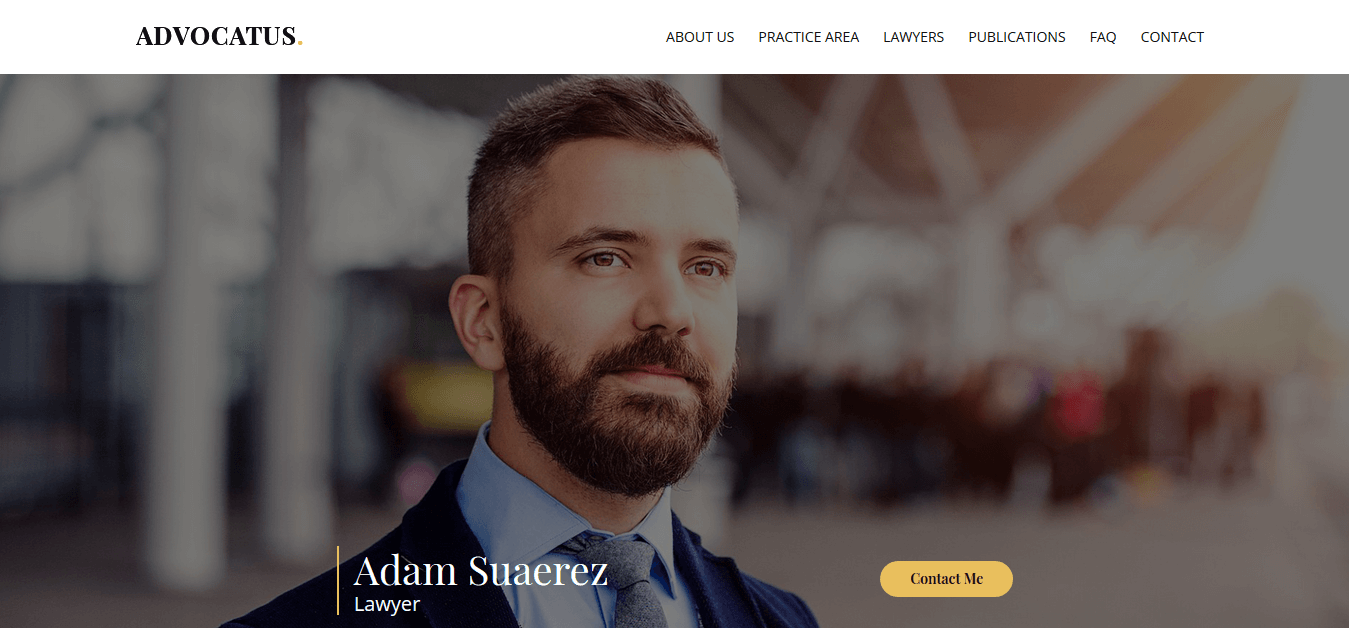The height and width of the screenshot is (628, 1350).
Task: Go to Practice Area section
Action: (x=808, y=37)
